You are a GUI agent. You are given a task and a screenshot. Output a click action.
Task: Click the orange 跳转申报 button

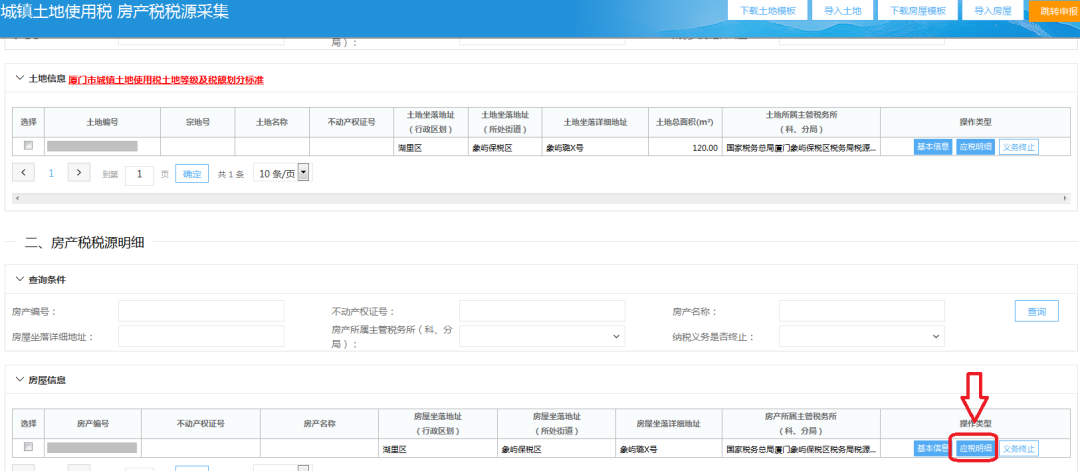coord(1054,11)
